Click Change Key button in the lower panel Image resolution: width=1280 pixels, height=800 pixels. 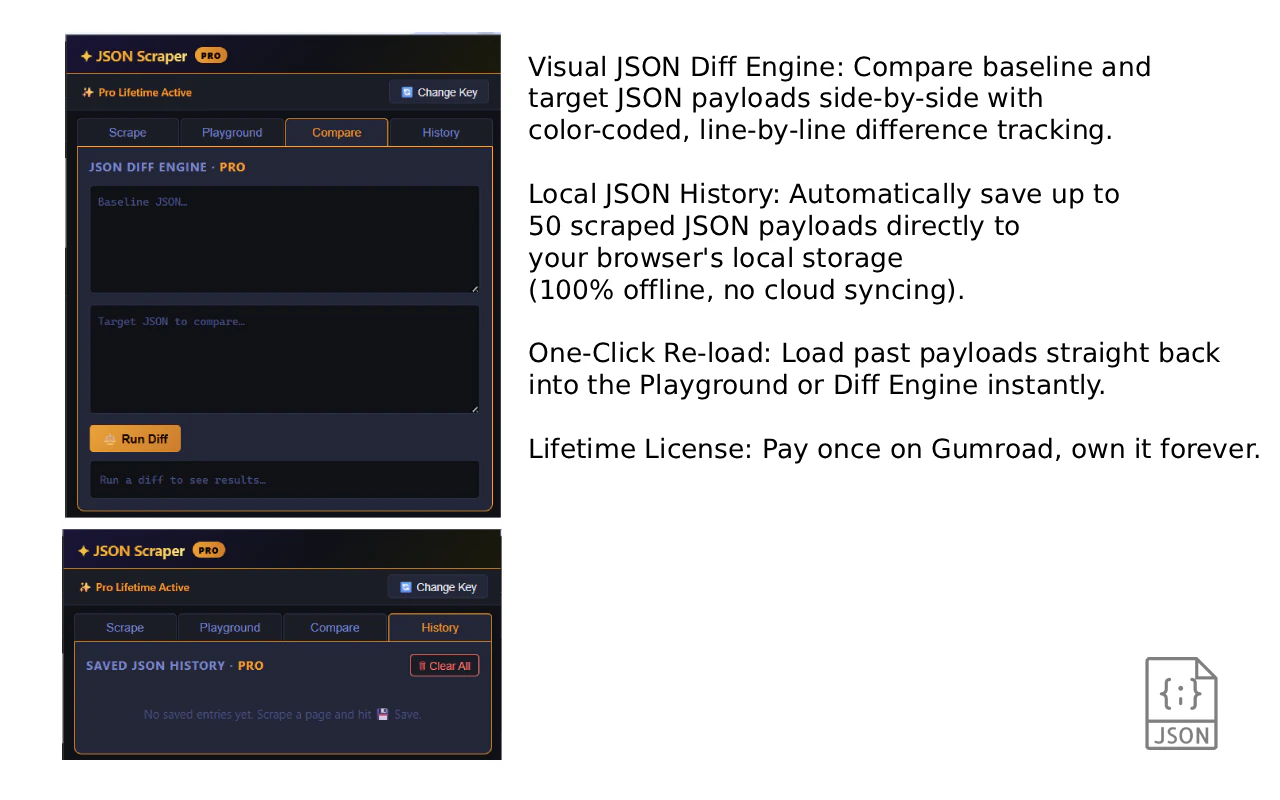(438, 587)
